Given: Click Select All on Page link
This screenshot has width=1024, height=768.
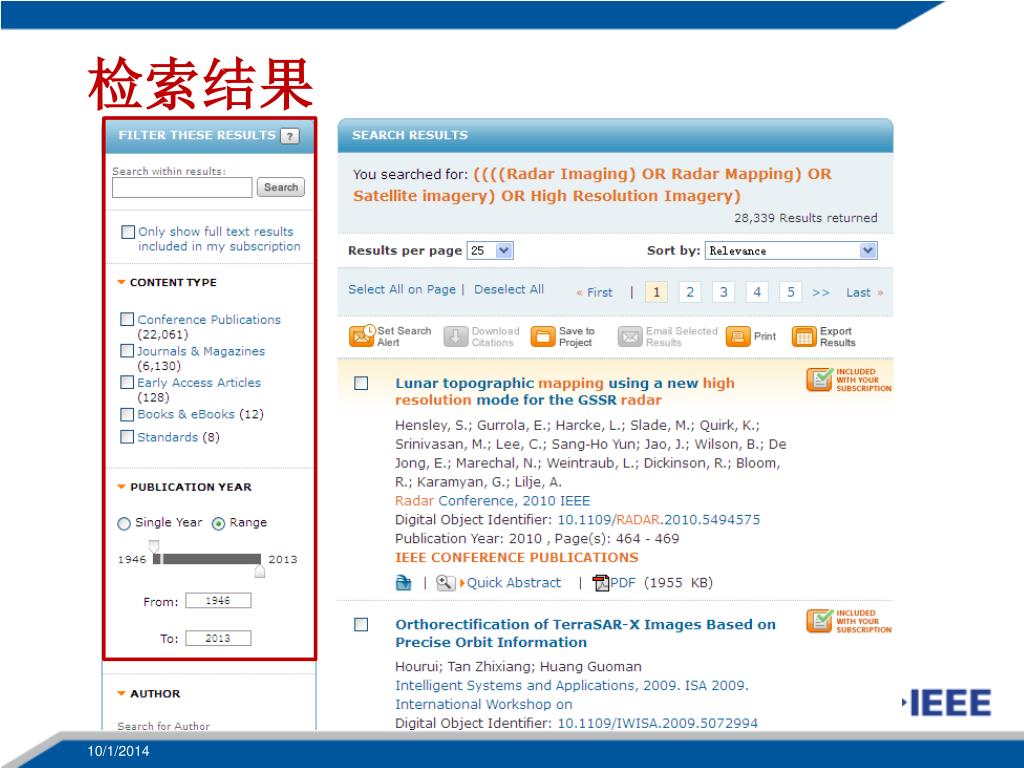Looking at the screenshot, I should pos(402,289).
